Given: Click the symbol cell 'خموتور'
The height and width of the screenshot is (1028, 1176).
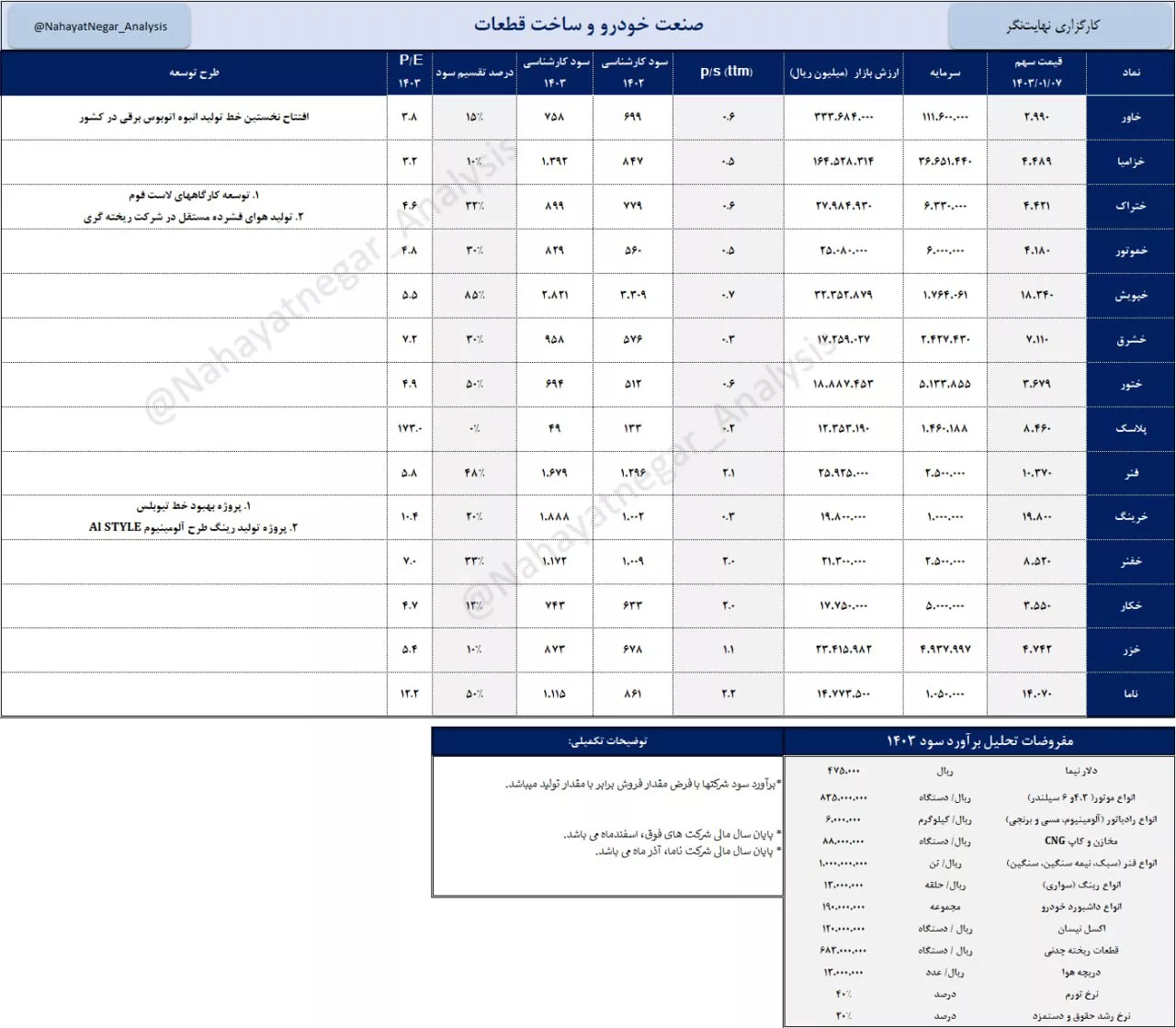Looking at the screenshot, I should pyautogui.click(x=1131, y=251).
